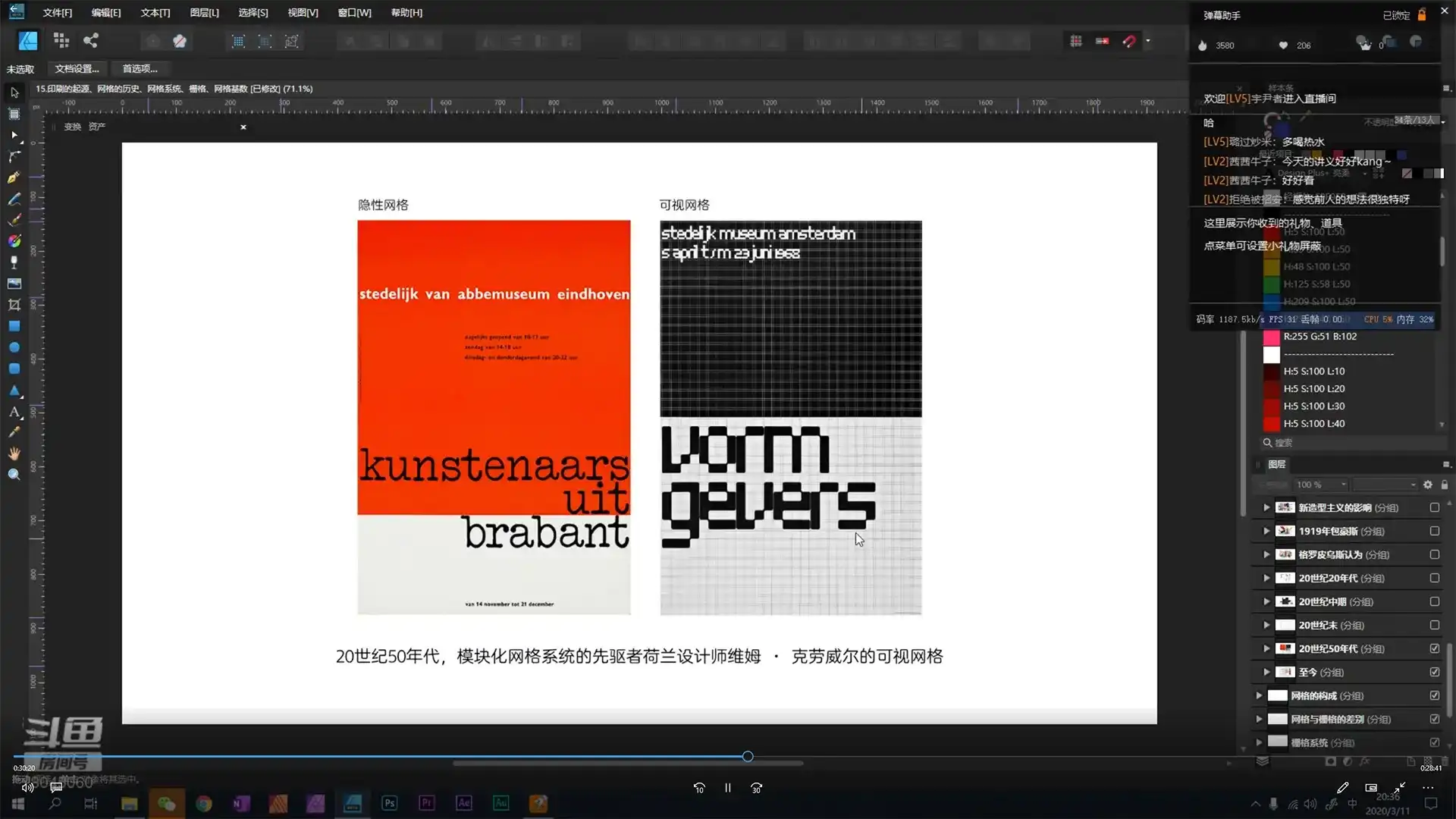The width and height of the screenshot is (1456, 819).
Task: Select the Color Picker eyedropper tool
Action: point(14,431)
